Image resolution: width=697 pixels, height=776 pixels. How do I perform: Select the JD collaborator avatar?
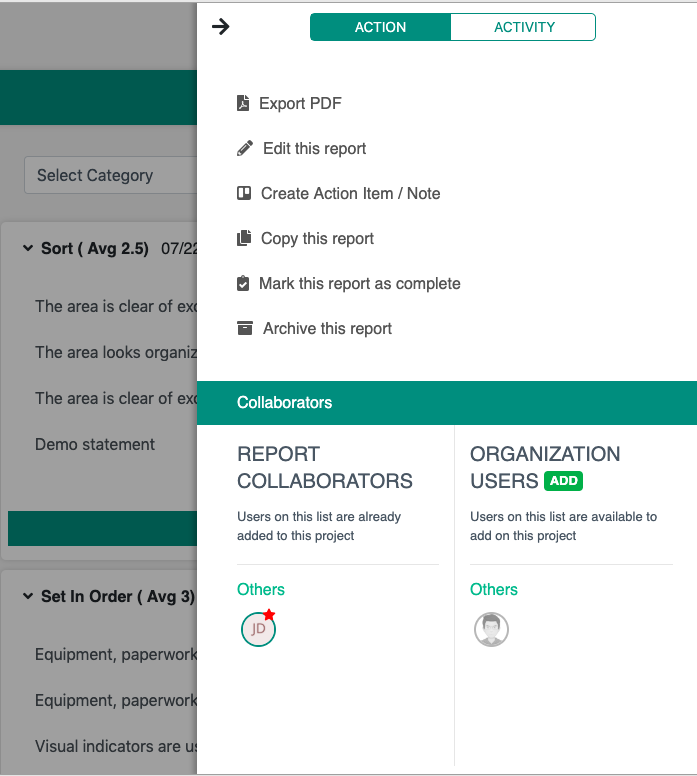[x=258, y=629]
